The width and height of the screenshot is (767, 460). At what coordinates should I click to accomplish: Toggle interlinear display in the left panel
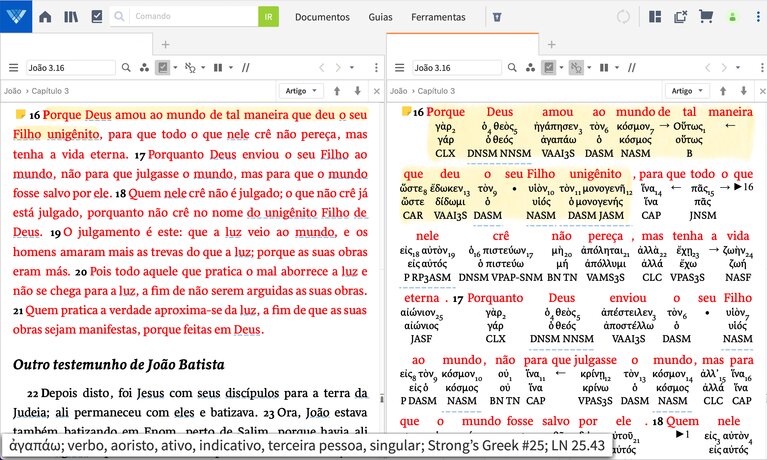162,68
